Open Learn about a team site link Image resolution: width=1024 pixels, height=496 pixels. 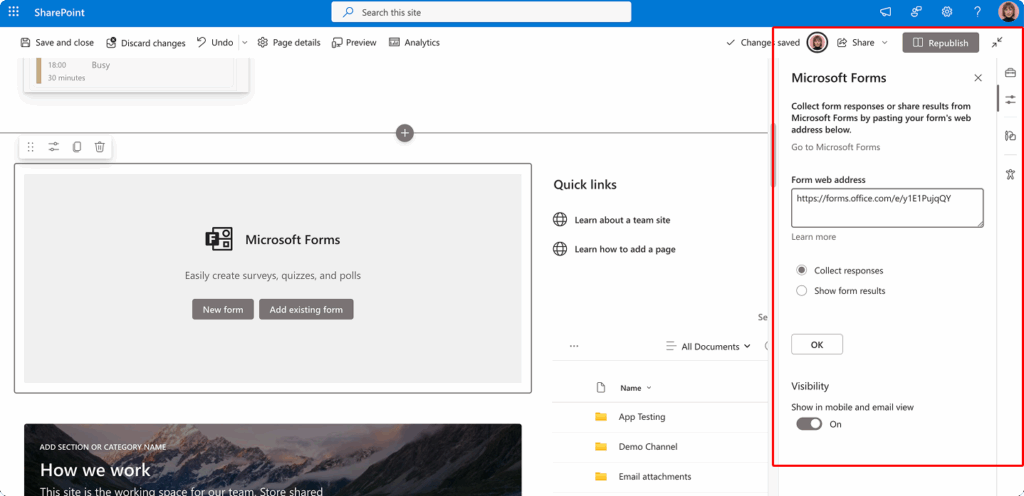[x=622, y=220]
